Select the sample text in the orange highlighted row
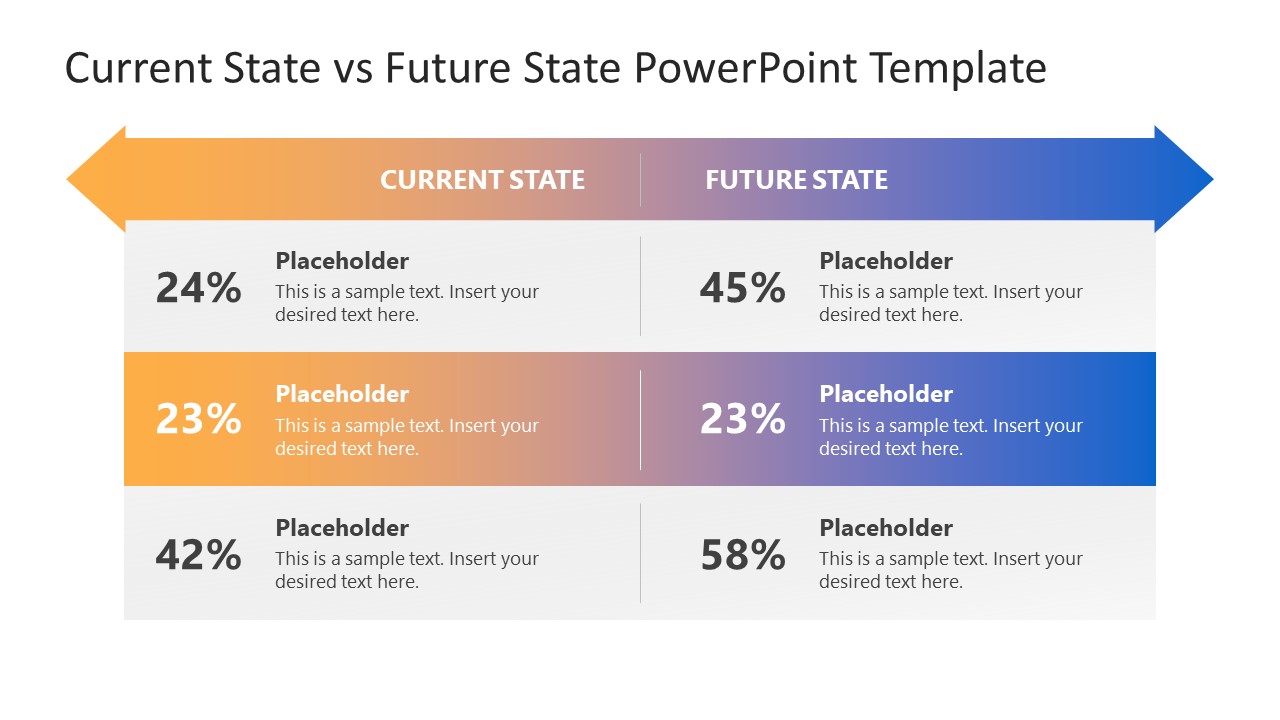 (407, 437)
